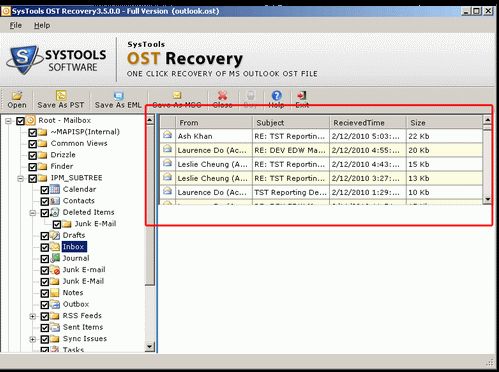Click the Exit toolbar icon
This screenshot has height=372, width=499.
302,96
